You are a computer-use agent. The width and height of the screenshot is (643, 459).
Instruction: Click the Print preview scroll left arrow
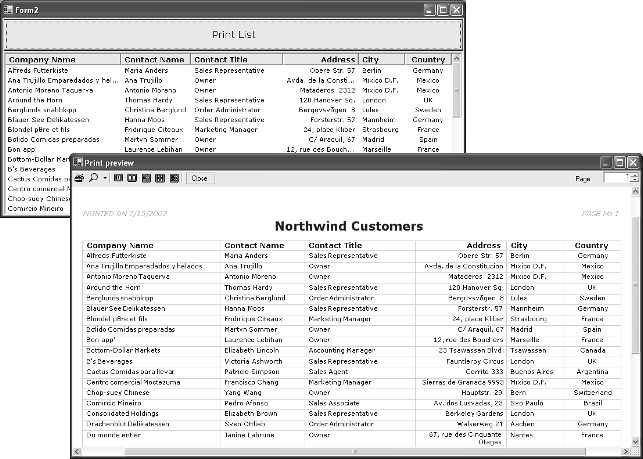click(x=77, y=452)
